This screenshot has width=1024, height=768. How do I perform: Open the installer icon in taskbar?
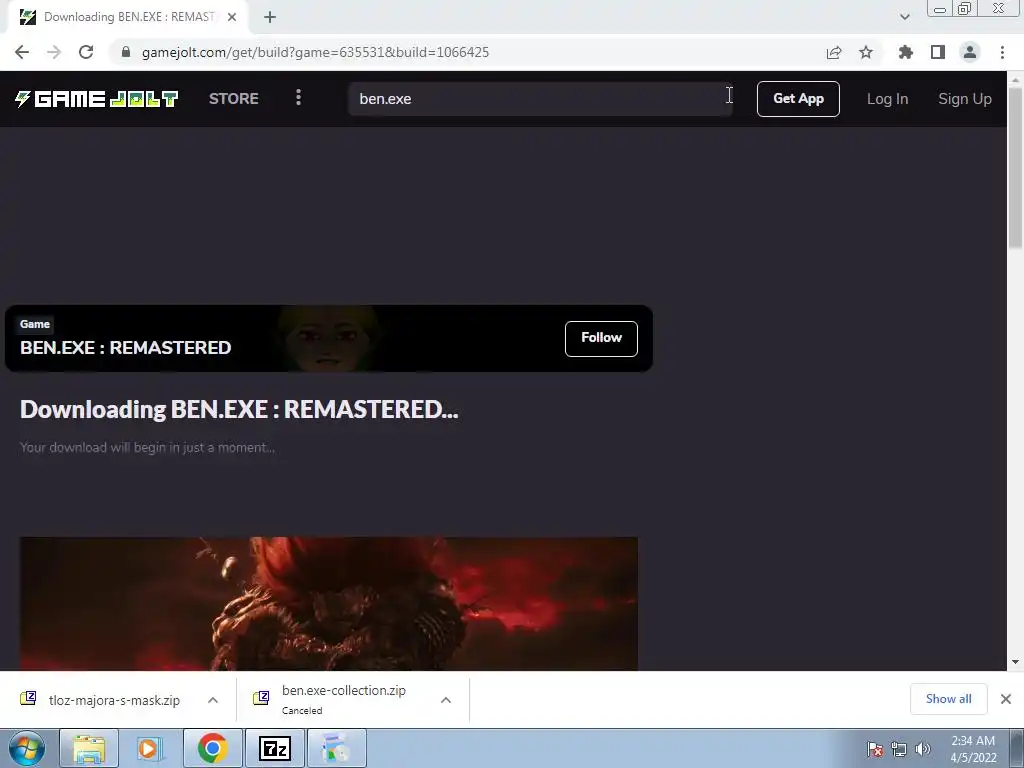[336, 748]
